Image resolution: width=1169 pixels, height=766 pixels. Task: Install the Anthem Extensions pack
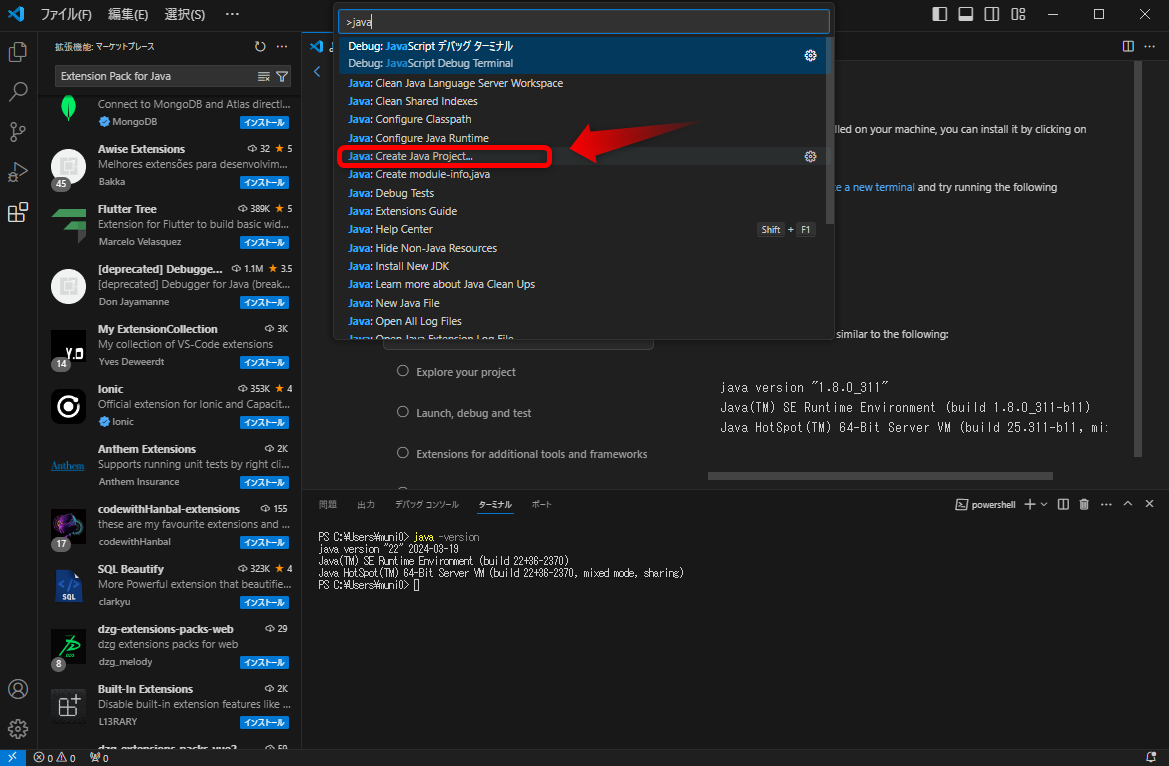[x=265, y=483]
